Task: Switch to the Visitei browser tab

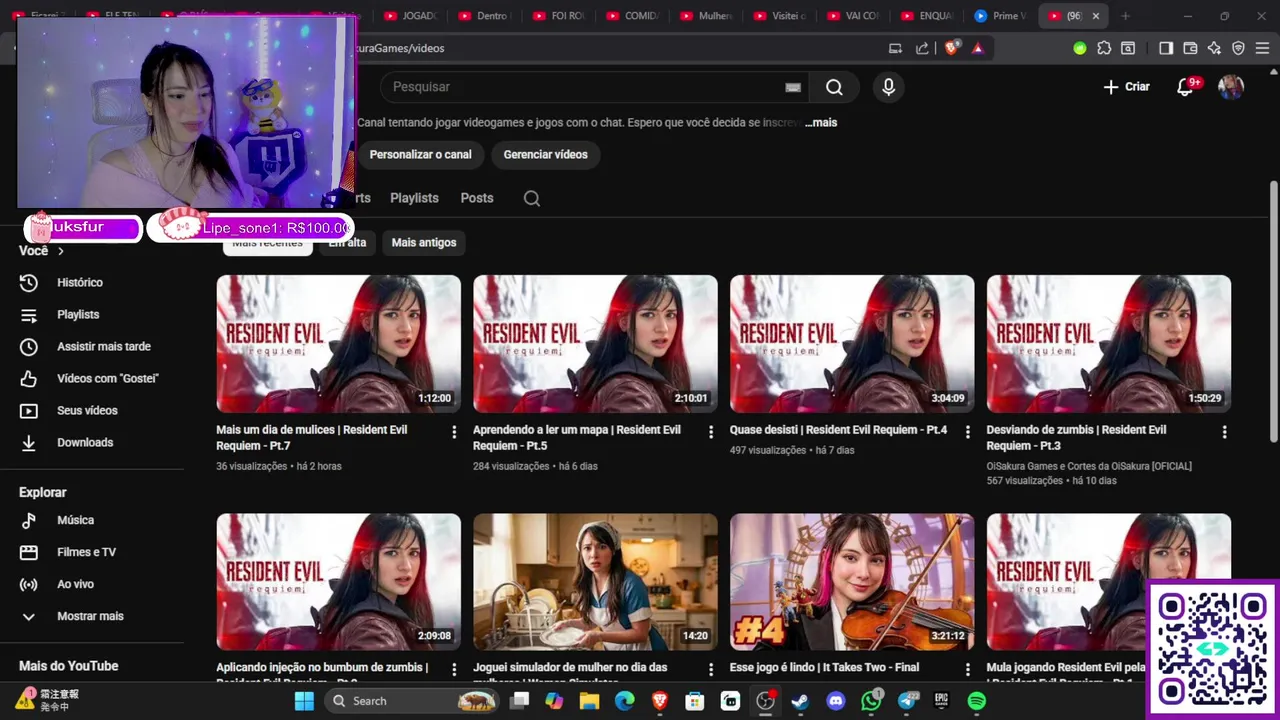Action: [x=782, y=16]
